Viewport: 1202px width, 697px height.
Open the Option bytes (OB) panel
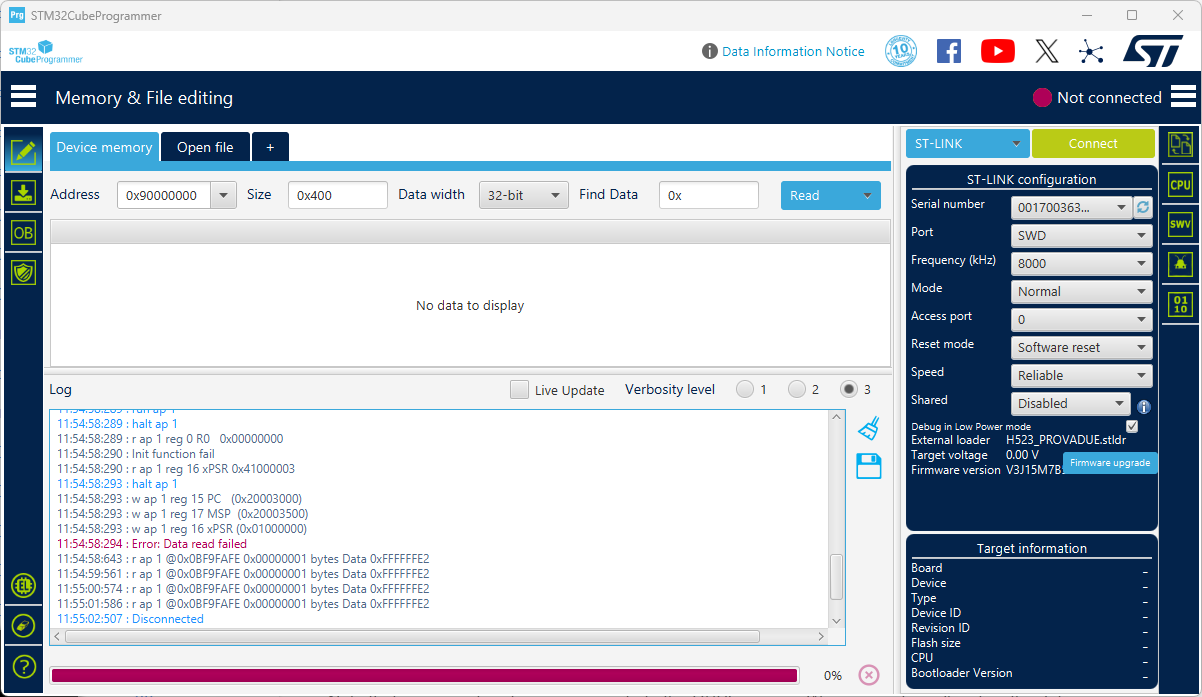[x=23, y=231]
